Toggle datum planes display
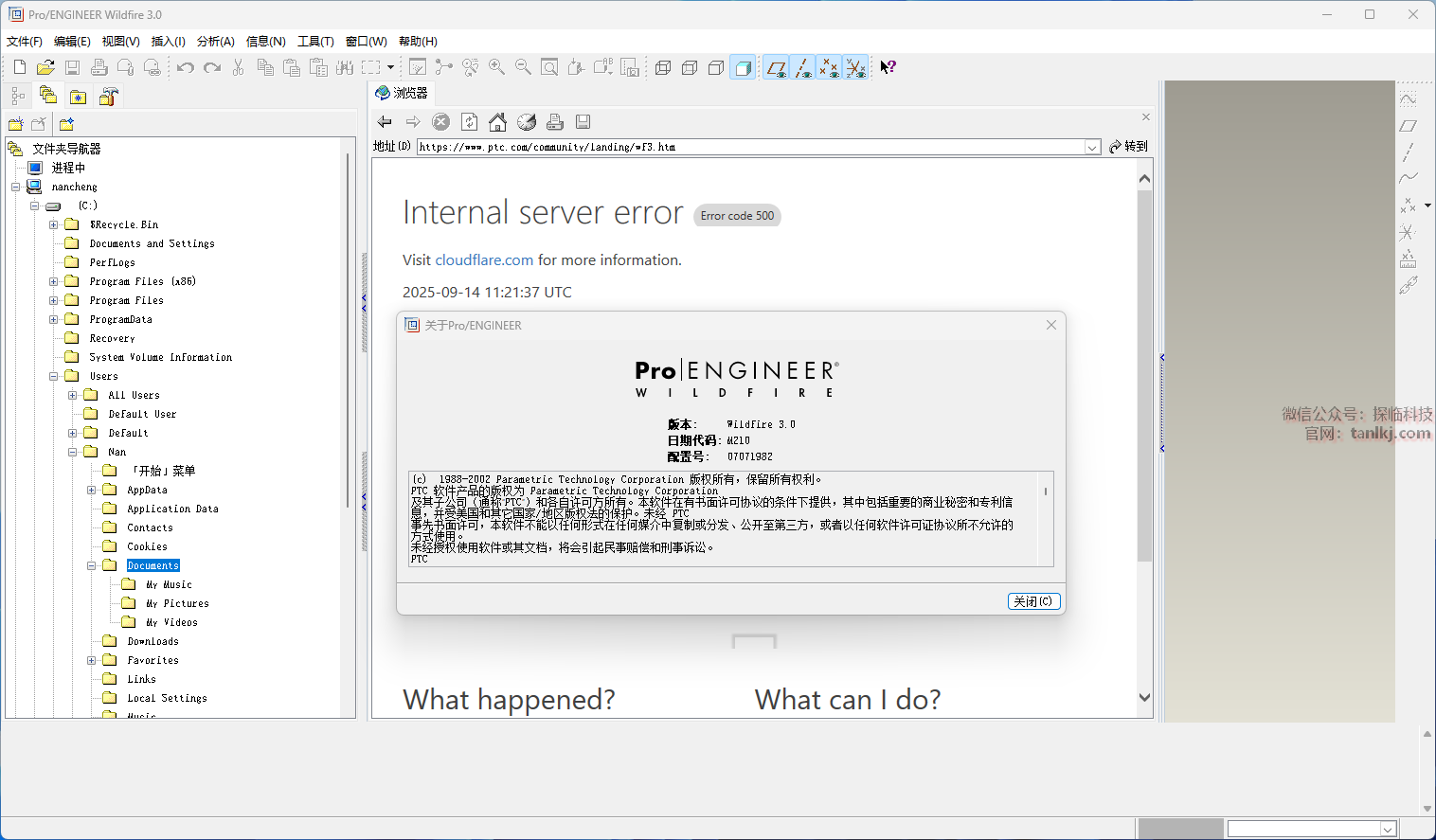Viewport: 1436px width, 840px height. click(x=777, y=67)
